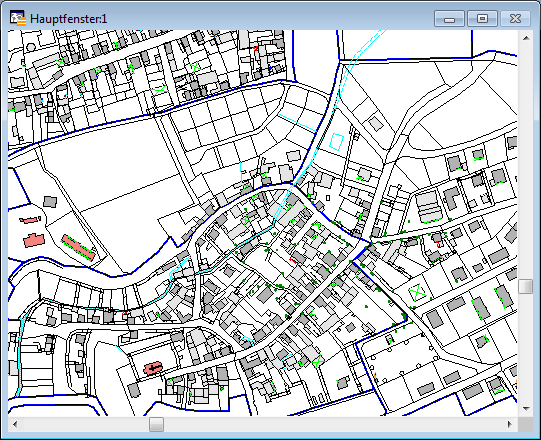Screen dimensions: 541x440
Task: Click the horizontal scrollbar right arrow
Action: [x=510, y=424]
